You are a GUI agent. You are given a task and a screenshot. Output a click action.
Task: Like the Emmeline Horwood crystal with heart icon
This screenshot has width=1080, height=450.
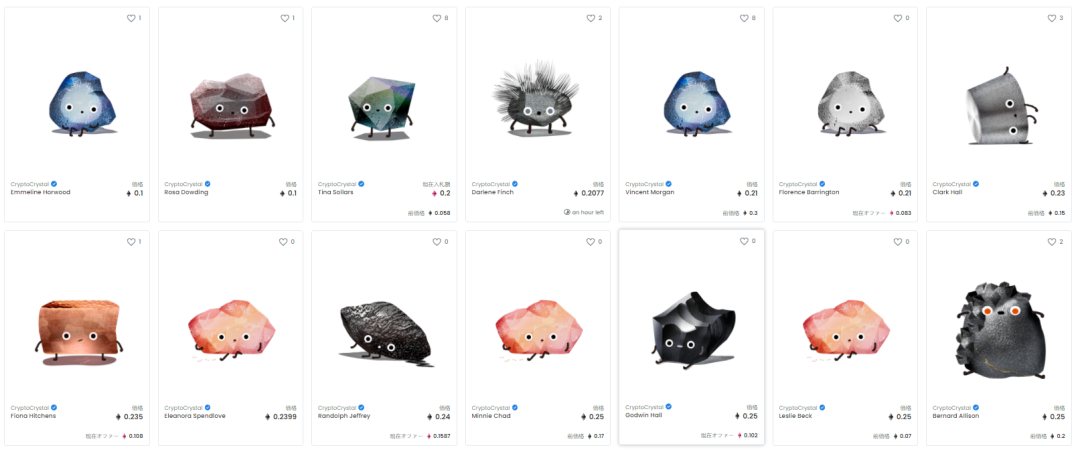tap(131, 19)
